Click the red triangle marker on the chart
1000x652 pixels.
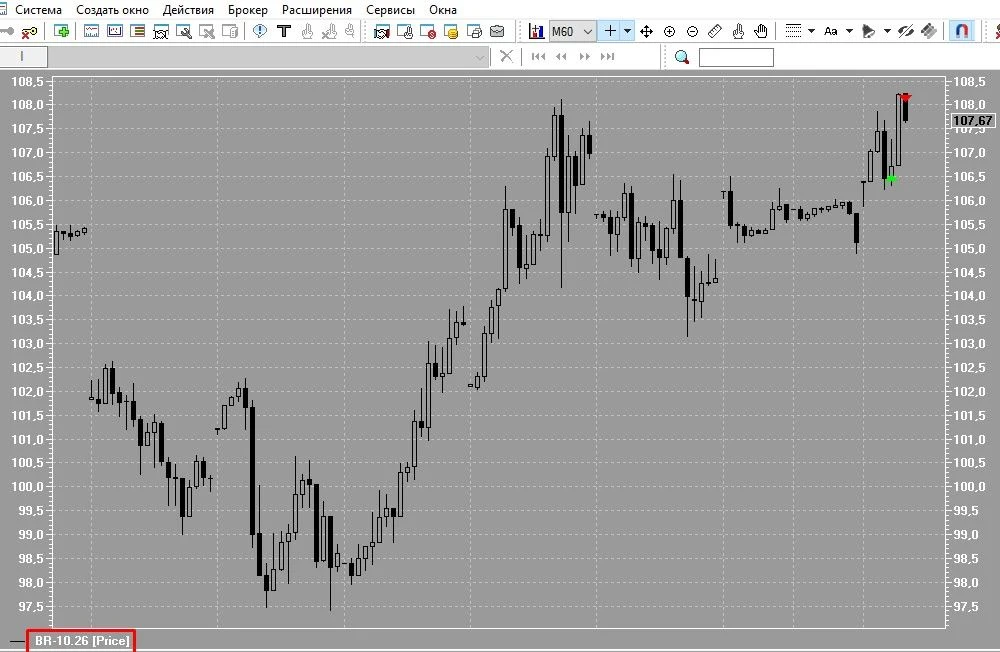[x=905, y=98]
